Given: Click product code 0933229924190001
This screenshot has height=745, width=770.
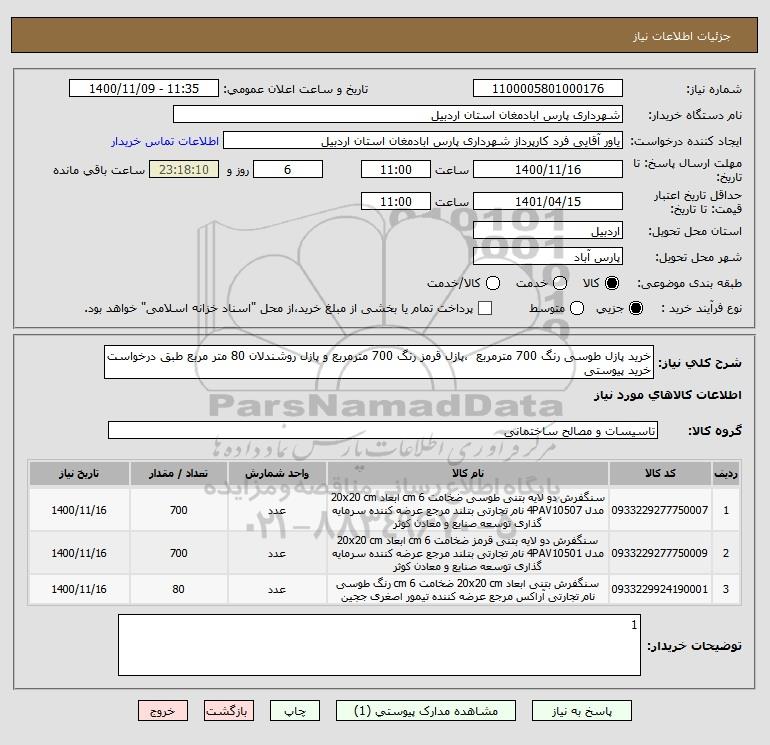Looking at the screenshot, I should point(660,589).
